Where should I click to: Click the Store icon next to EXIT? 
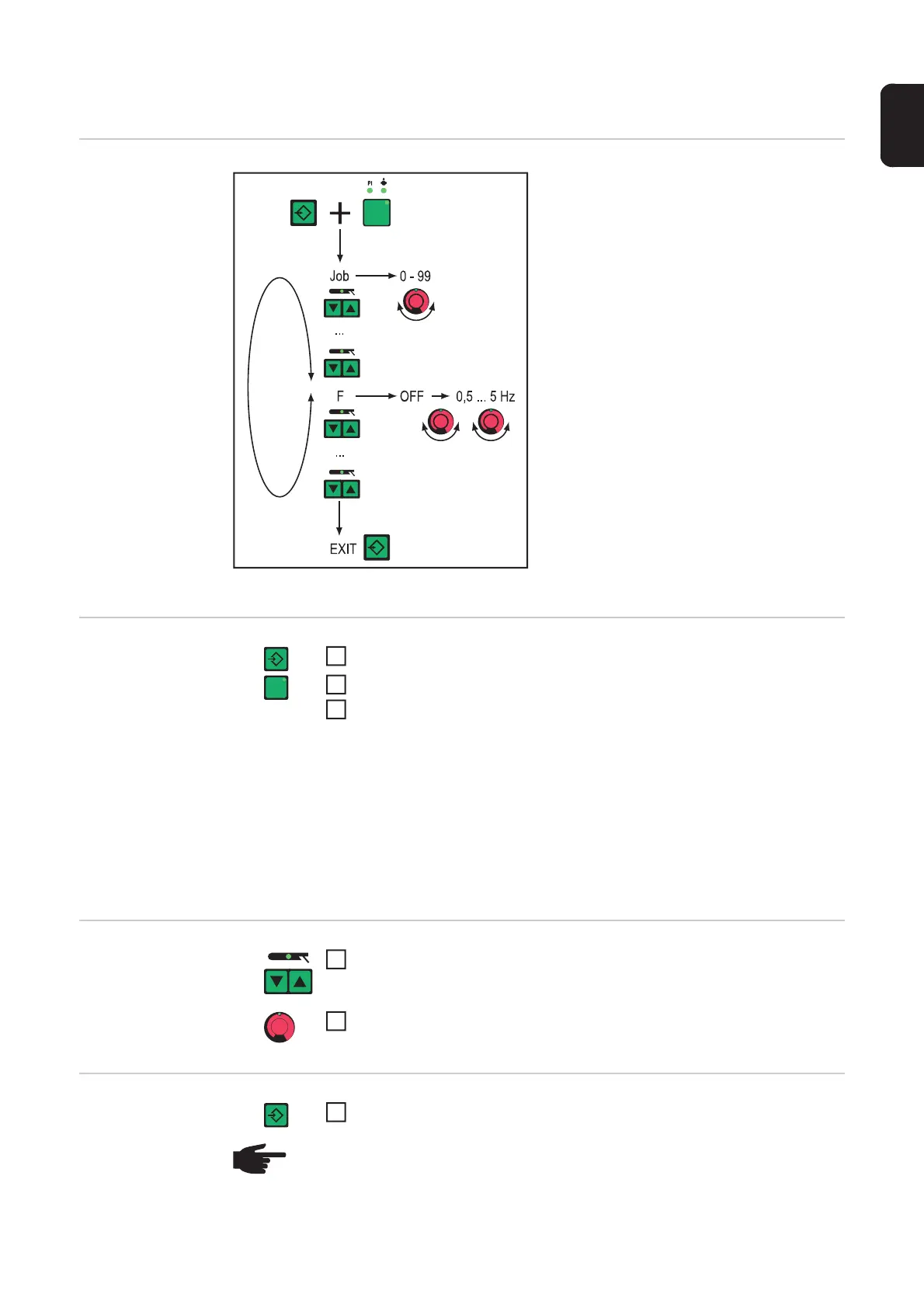[377, 548]
